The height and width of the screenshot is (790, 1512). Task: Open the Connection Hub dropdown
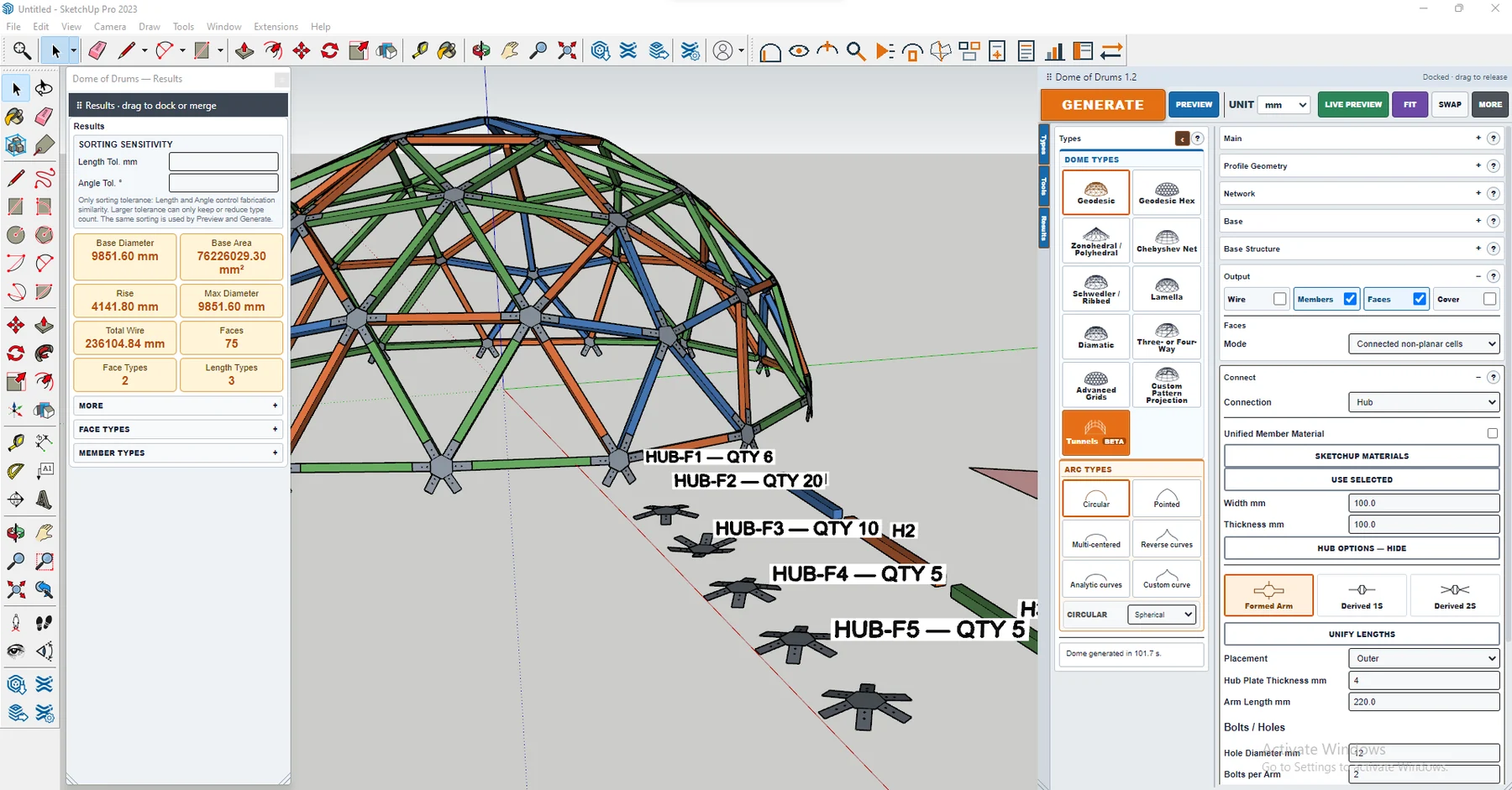tap(1424, 402)
